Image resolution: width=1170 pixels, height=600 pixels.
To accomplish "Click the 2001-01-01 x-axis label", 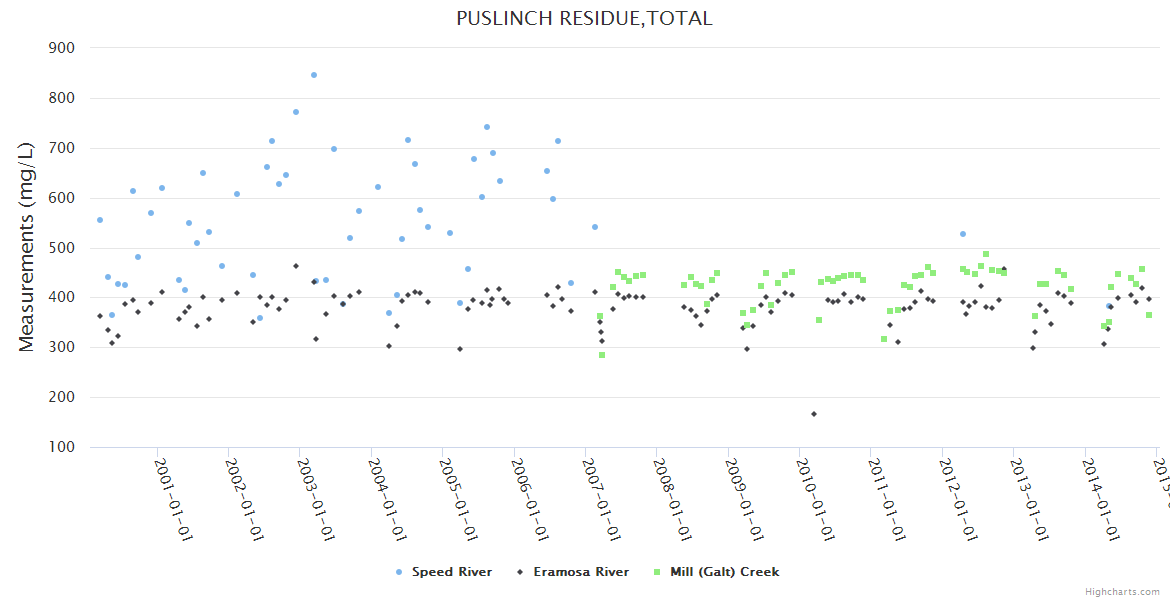I will [173, 499].
